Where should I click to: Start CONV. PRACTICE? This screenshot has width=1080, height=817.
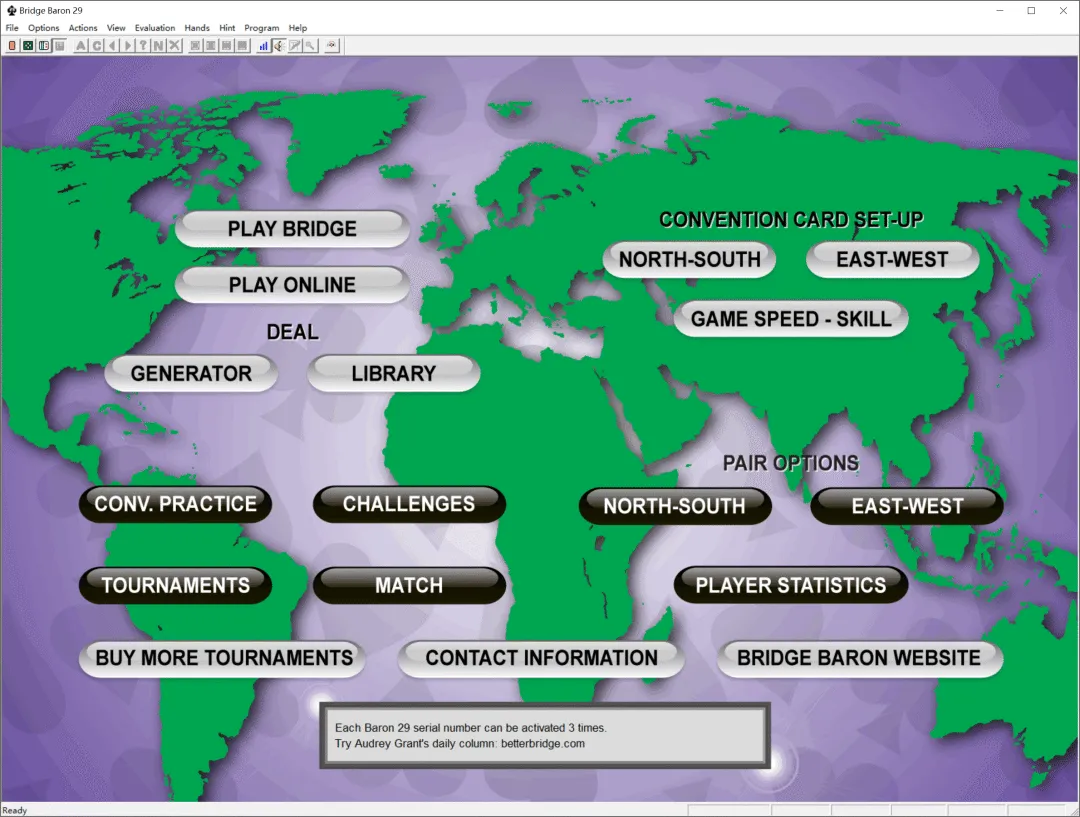click(176, 504)
